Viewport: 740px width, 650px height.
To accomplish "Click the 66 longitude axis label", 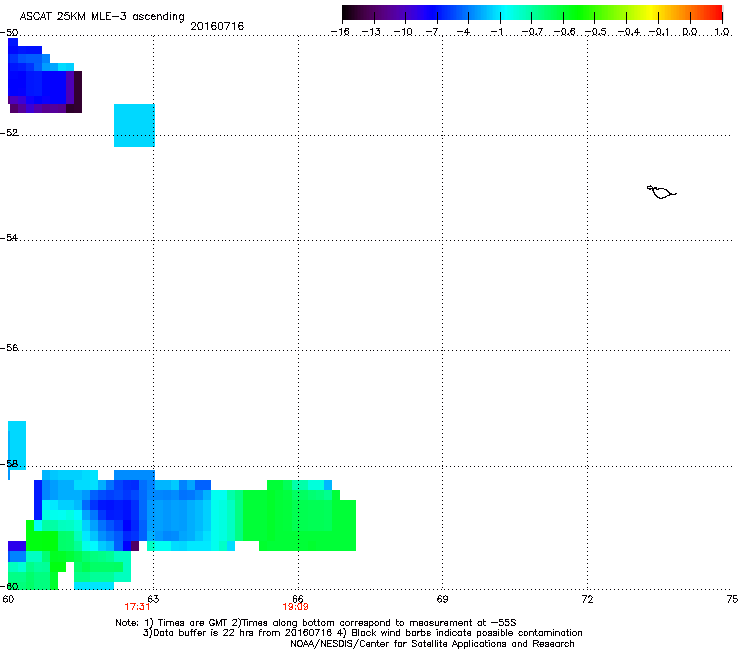I will [x=298, y=599].
